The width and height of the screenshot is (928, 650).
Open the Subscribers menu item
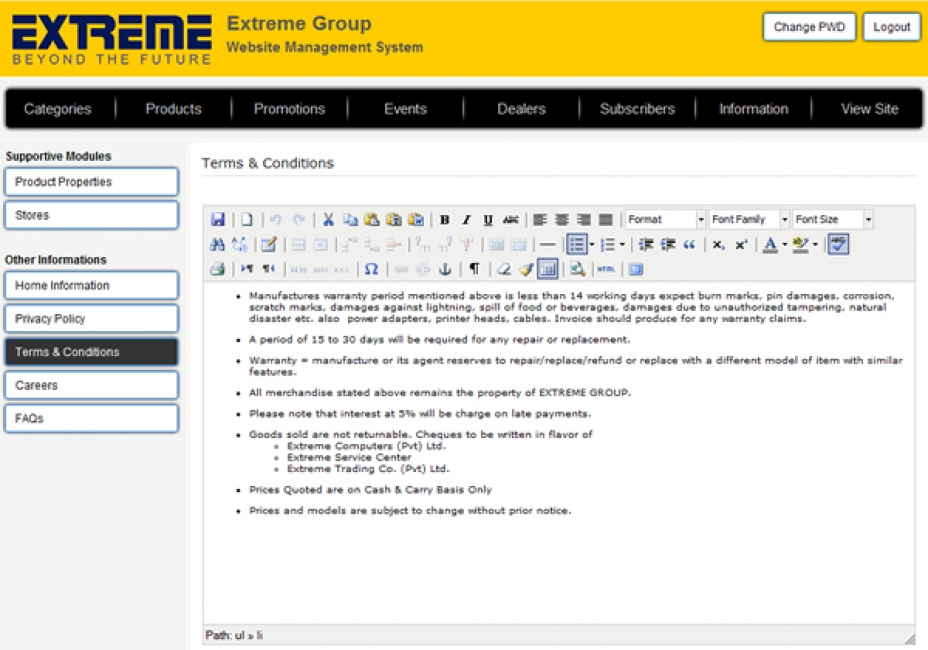[637, 109]
